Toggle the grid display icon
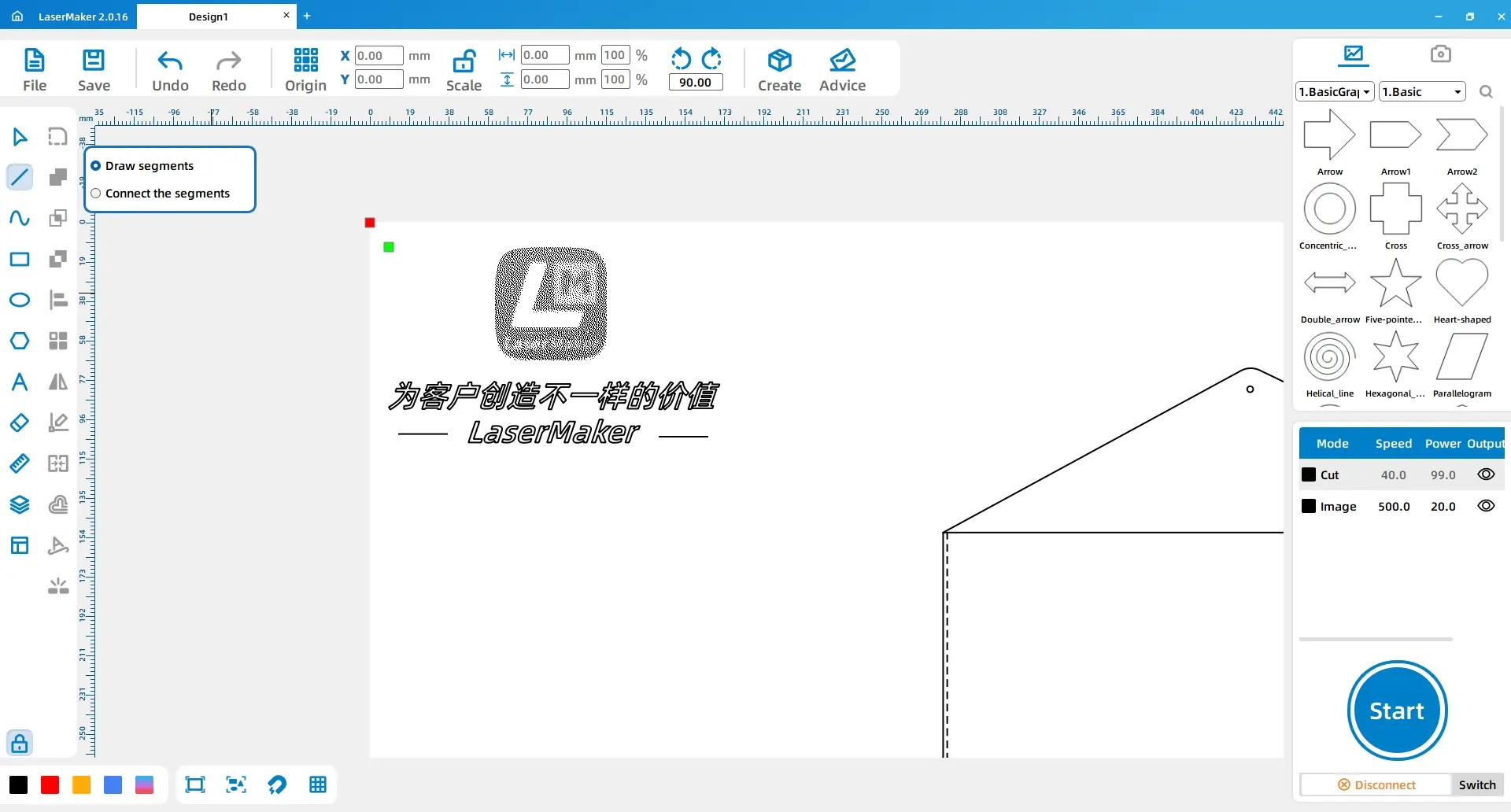Viewport: 1511px width, 812px height. (317, 784)
